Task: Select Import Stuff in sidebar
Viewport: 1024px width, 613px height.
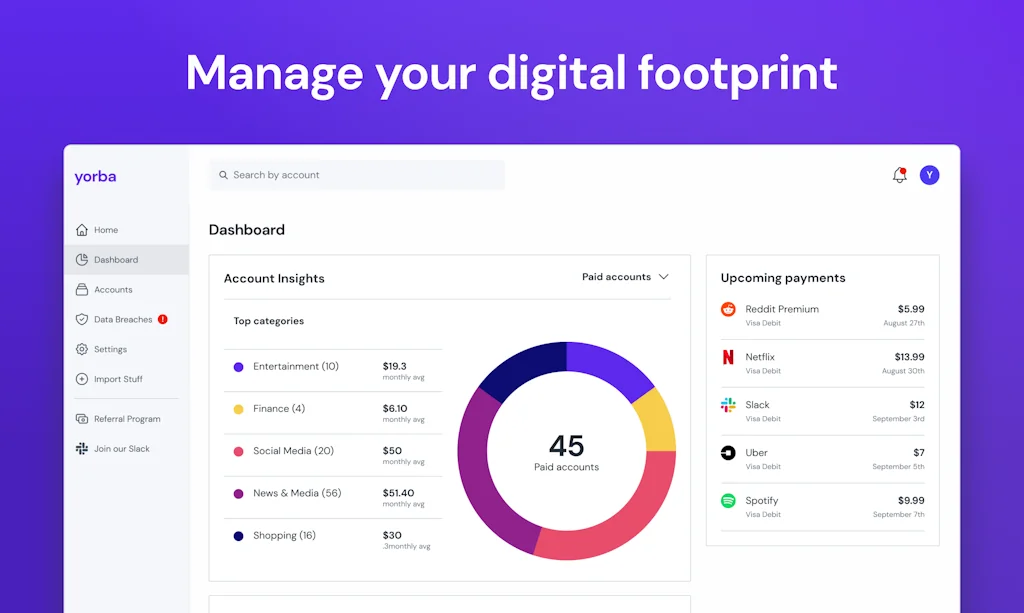Action: pos(117,379)
